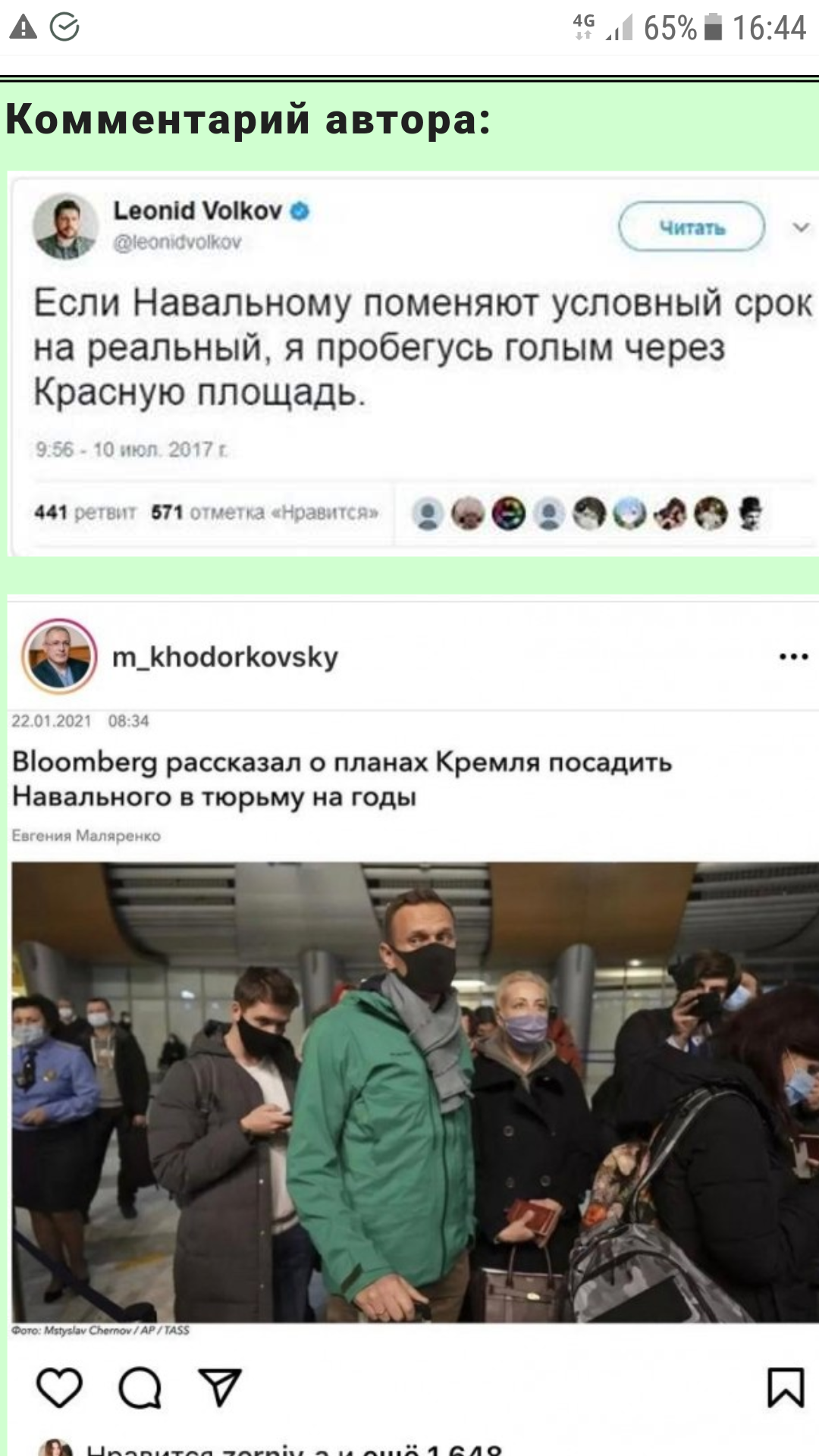Tap m_khodorkovsky profile picture
This screenshot has height=1456, width=819.
(59, 657)
